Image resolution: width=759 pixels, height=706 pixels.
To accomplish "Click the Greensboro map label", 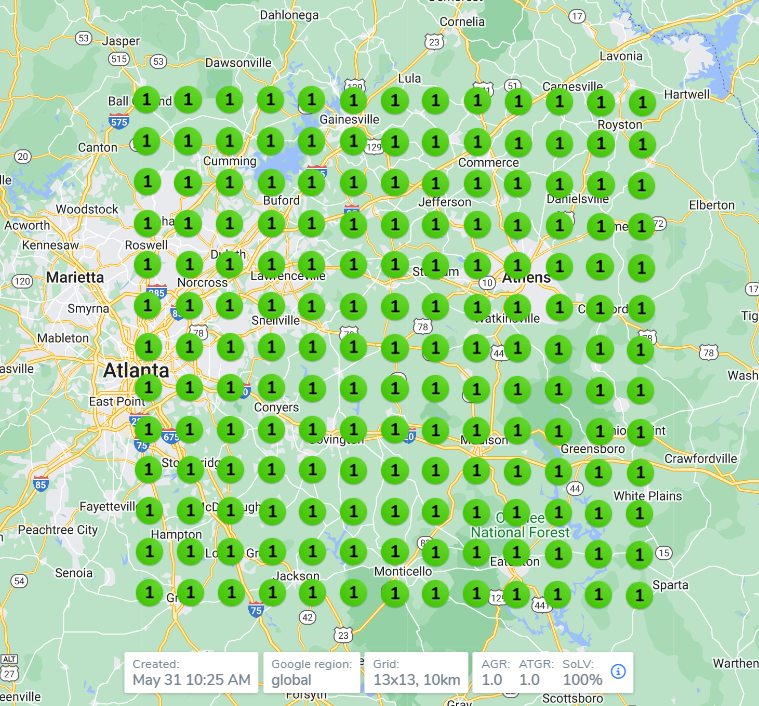I will [593, 449].
